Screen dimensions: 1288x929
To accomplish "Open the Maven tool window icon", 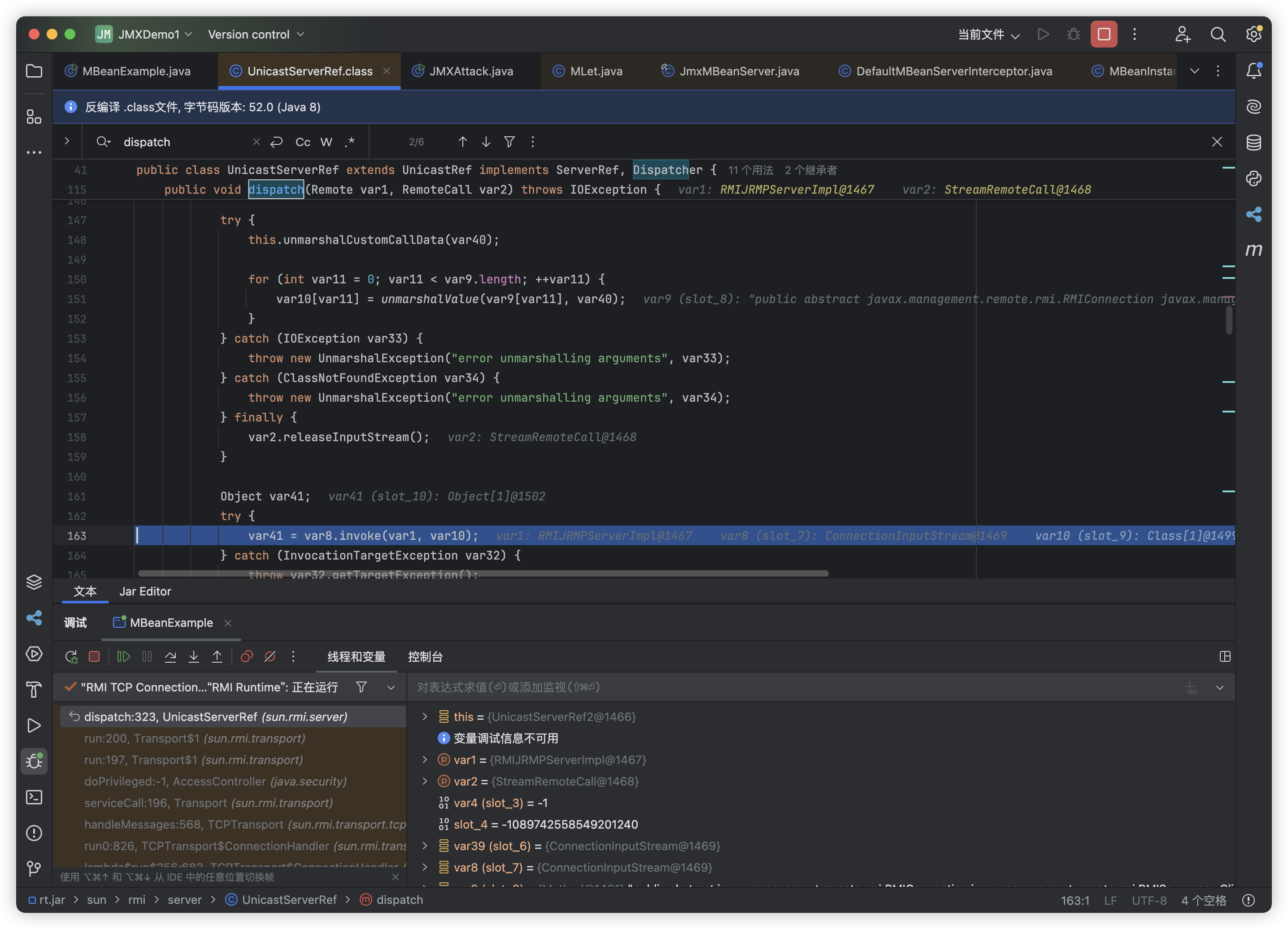I will [x=1253, y=250].
